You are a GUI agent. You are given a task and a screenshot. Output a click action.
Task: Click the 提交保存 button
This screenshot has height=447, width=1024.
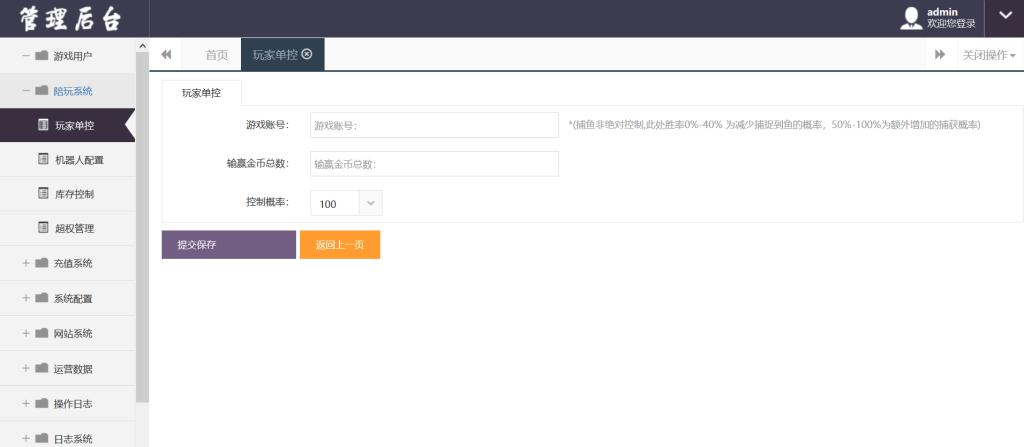click(229, 244)
